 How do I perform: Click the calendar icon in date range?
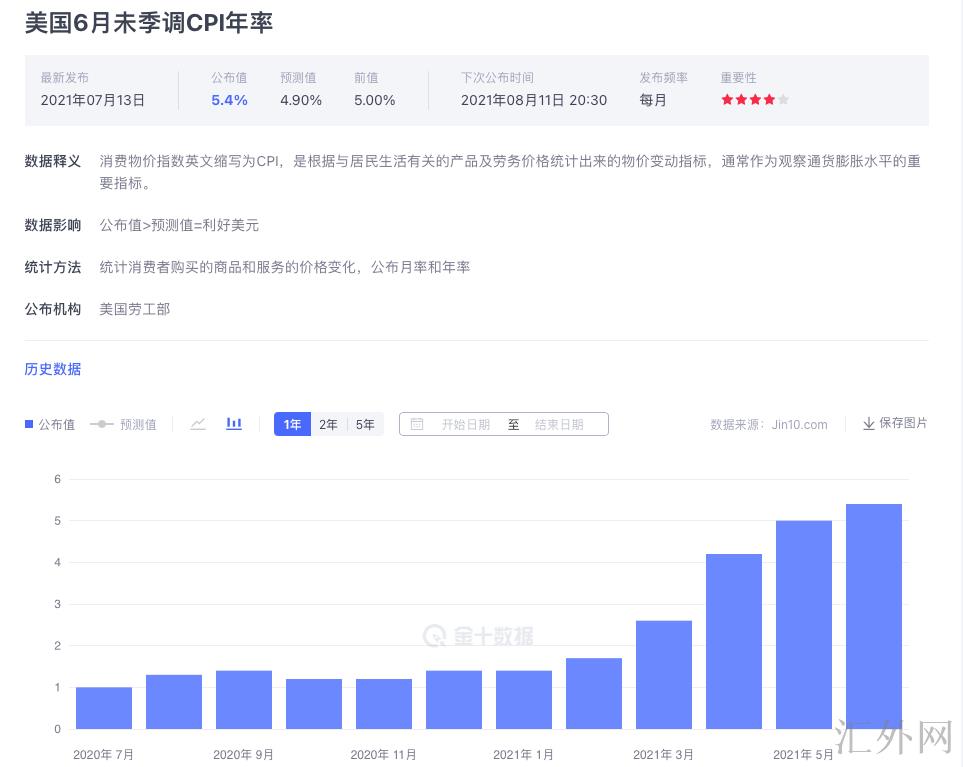click(x=417, y=424)
